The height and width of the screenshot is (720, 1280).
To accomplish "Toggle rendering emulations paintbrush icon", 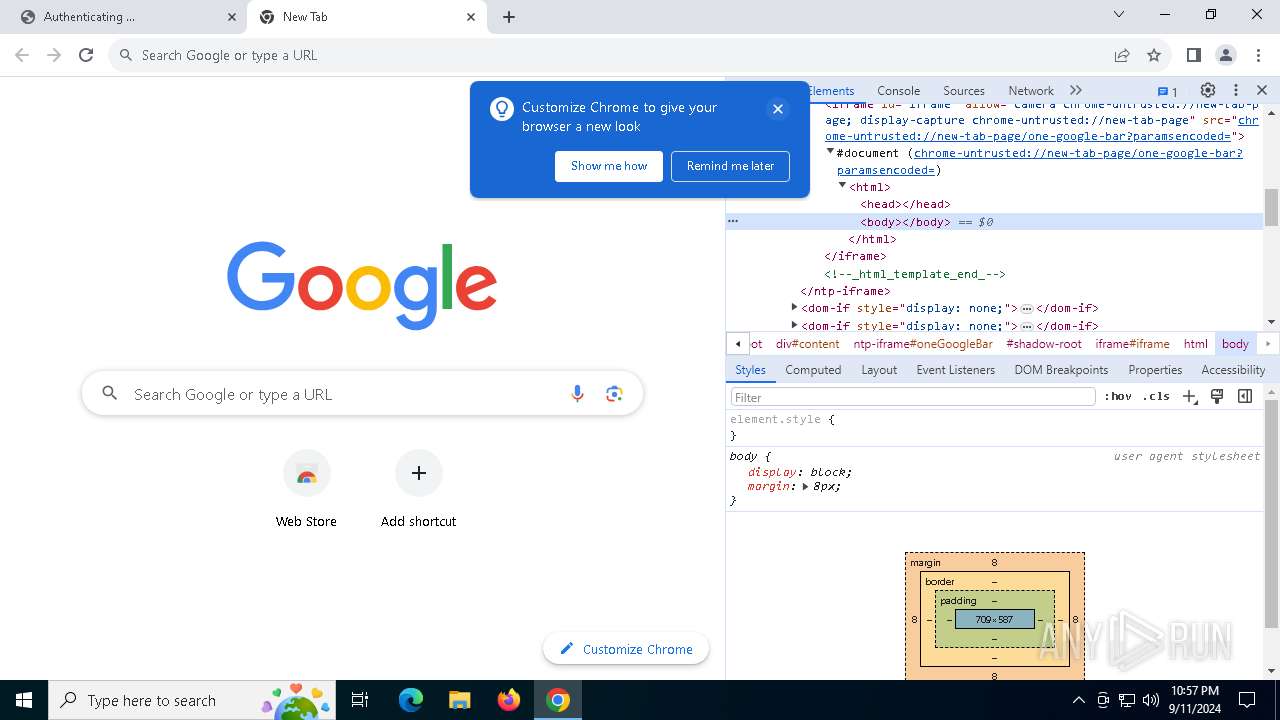I will (x=1217, y=397).
